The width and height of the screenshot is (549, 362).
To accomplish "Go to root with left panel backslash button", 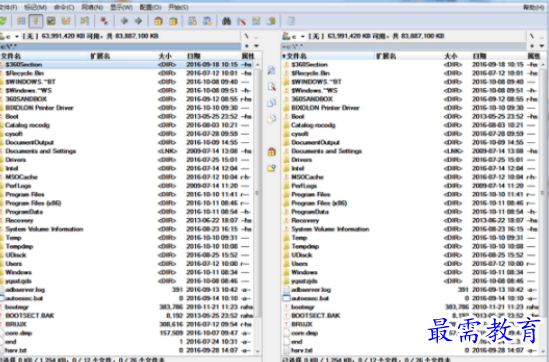I will point(247,36).
